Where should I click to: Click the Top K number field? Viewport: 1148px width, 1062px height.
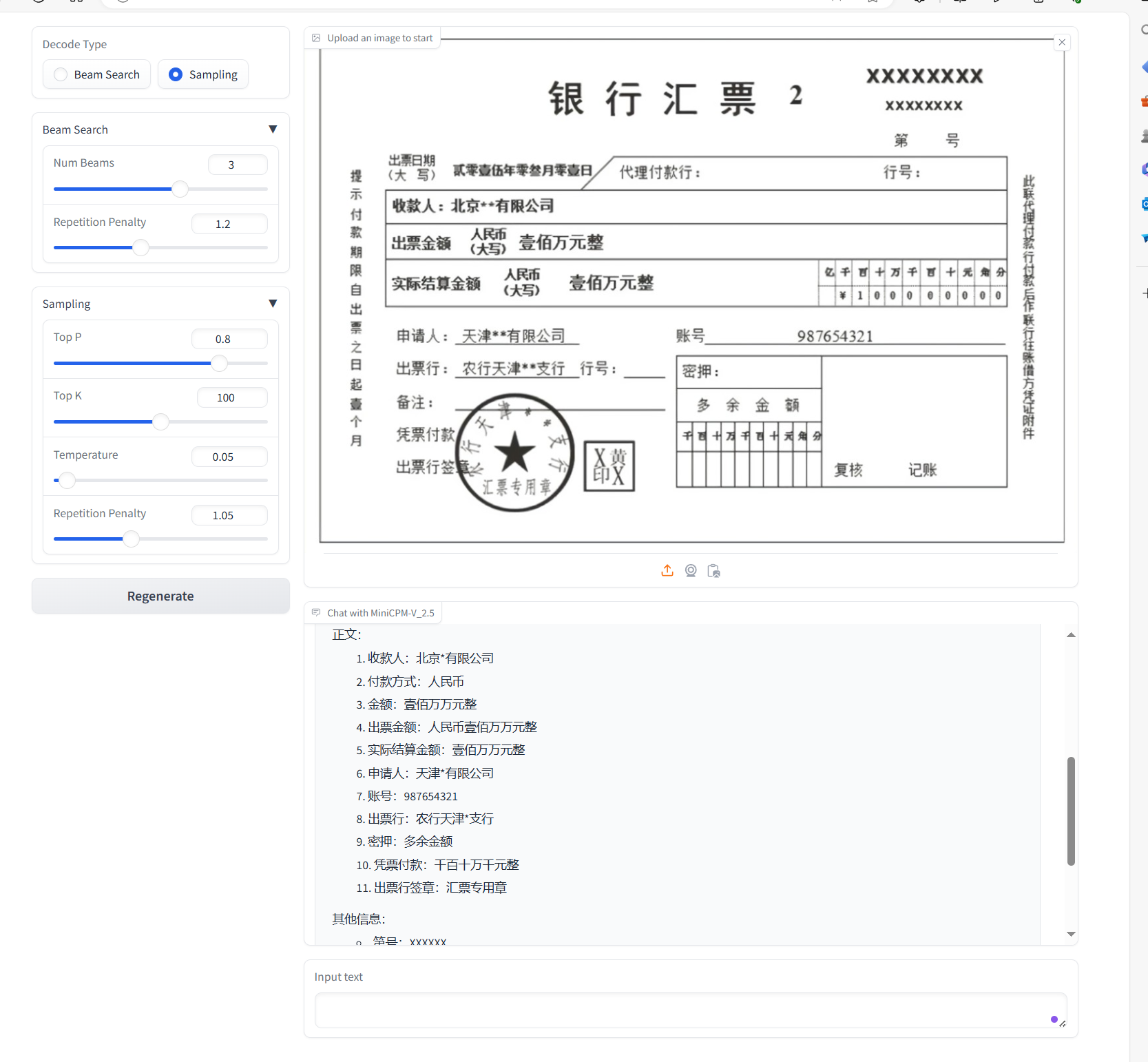coord(232,397)
